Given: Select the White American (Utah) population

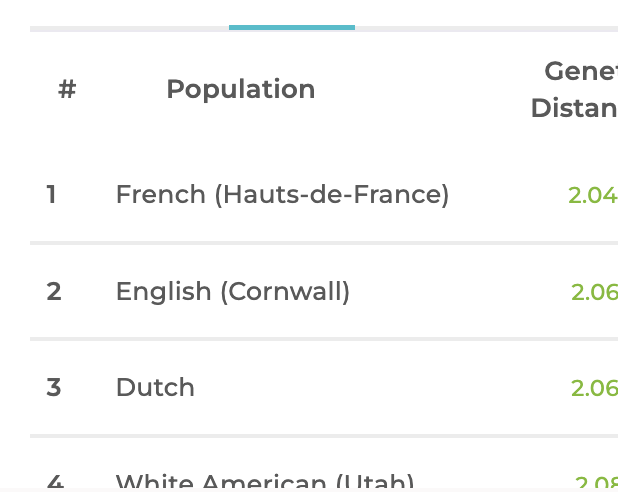Looking at the screenshot, I should click(265, 482).
